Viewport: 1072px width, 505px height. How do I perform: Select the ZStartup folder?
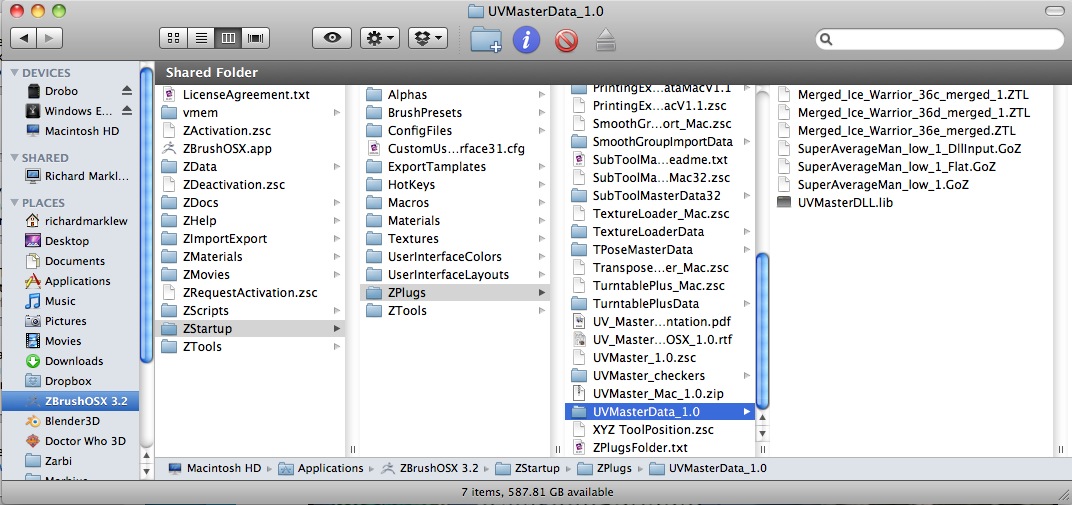(250, 329)
